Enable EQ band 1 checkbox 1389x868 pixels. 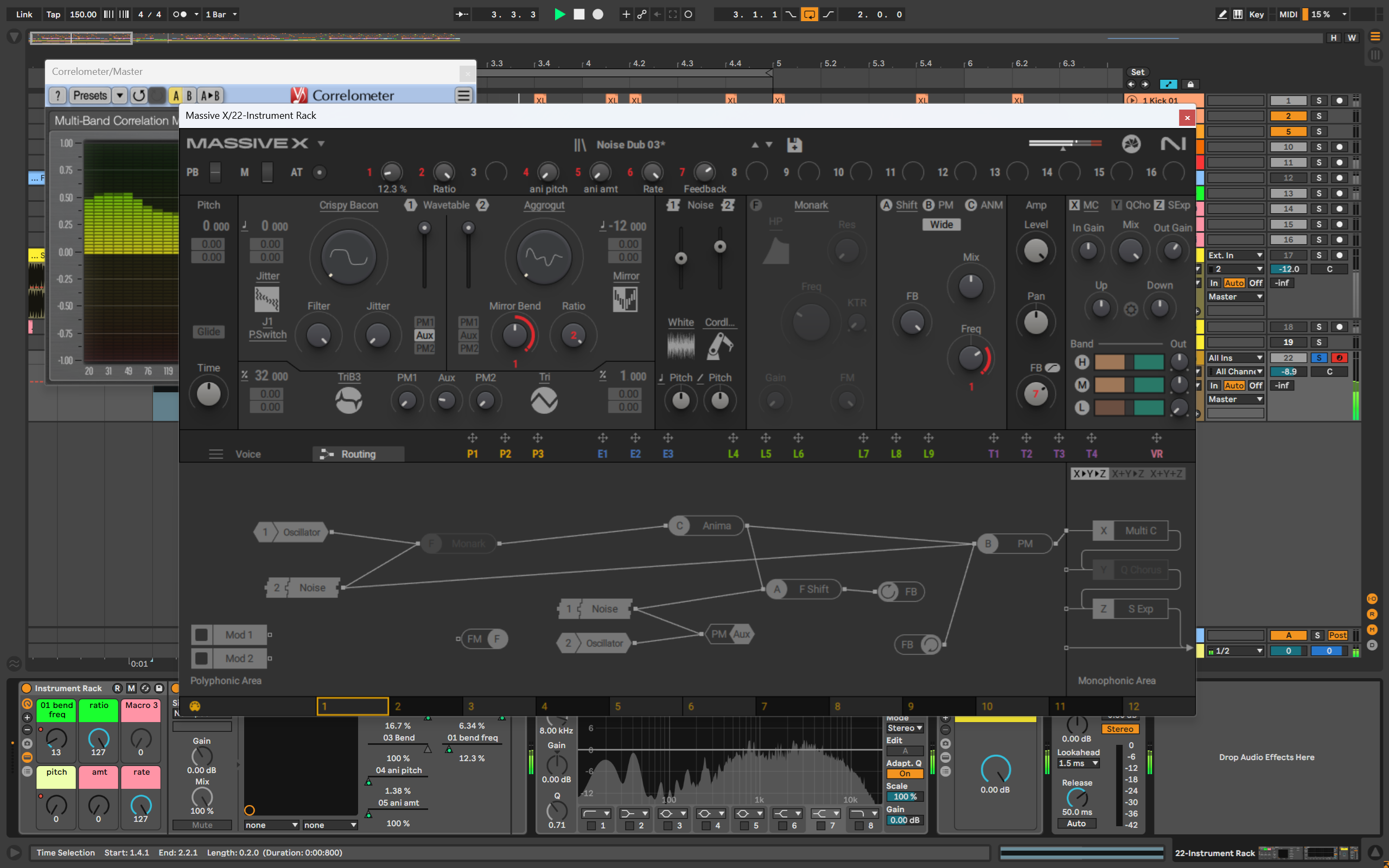(x=591, y=826)
